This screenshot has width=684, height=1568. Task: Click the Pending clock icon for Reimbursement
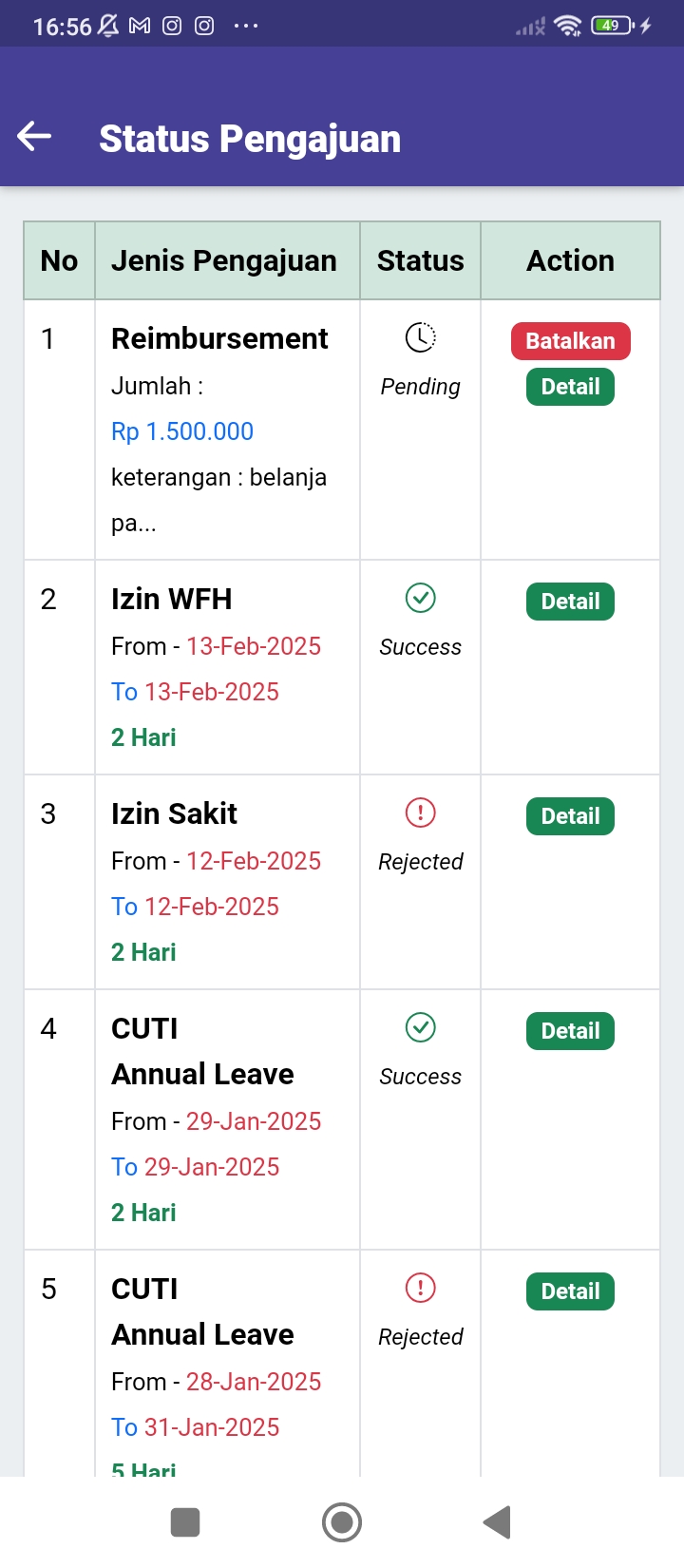[x=420, y=337]
